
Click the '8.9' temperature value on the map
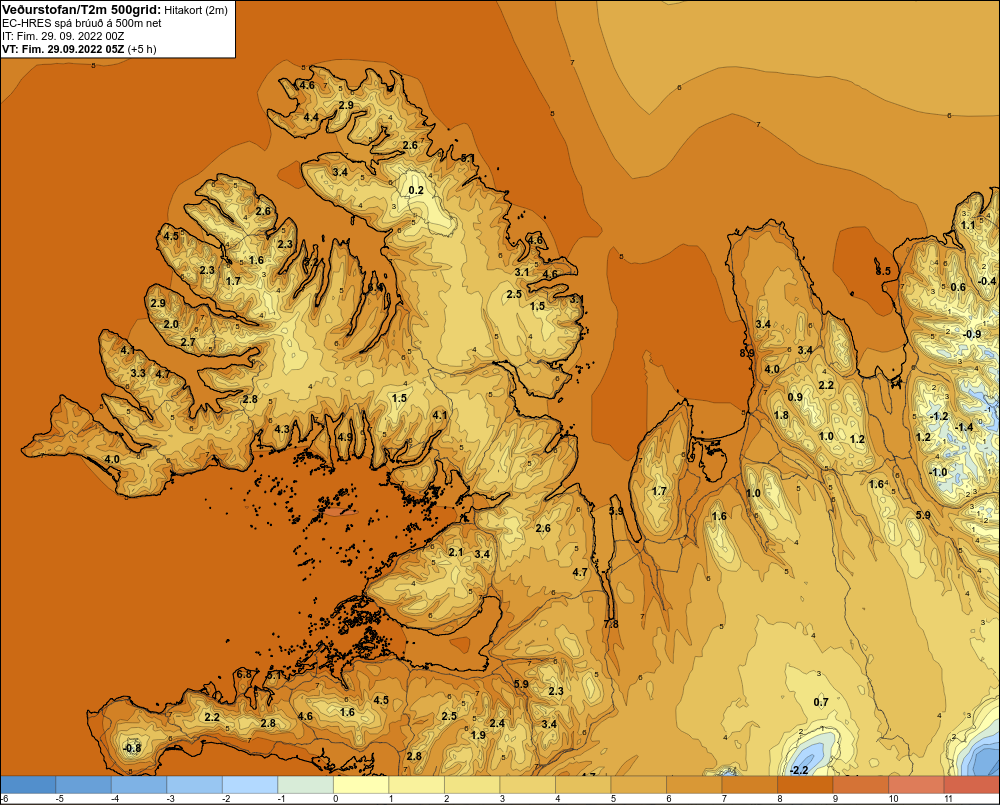(x=747, y=353)
